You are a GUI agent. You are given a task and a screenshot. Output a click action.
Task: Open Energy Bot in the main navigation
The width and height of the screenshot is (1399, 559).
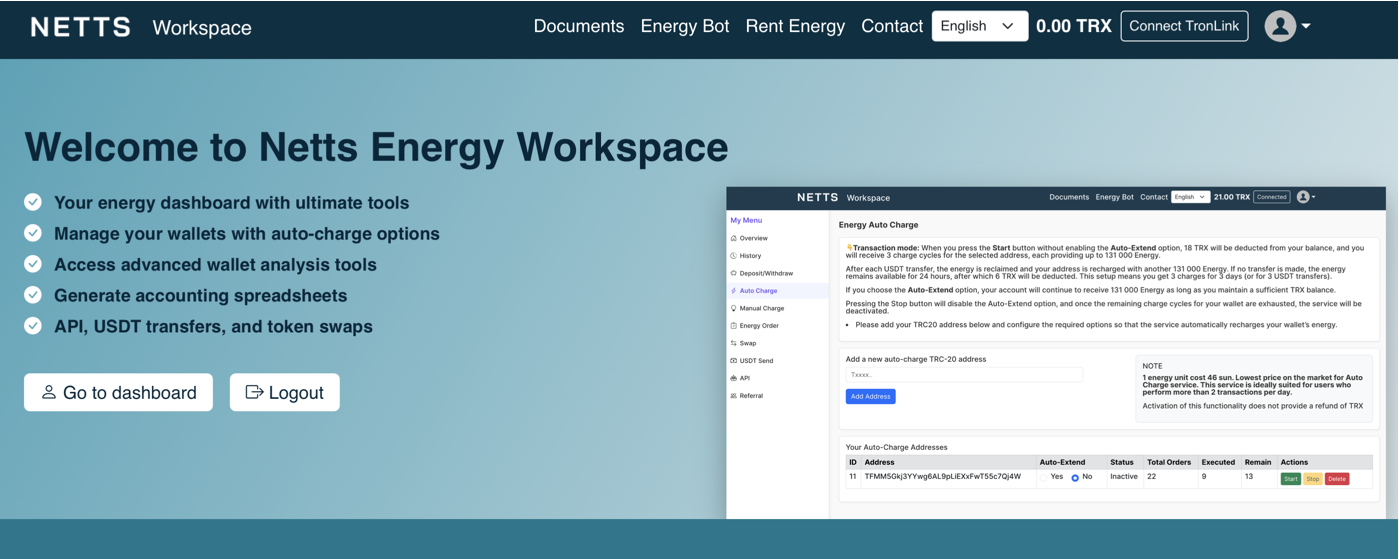[685, 26]
